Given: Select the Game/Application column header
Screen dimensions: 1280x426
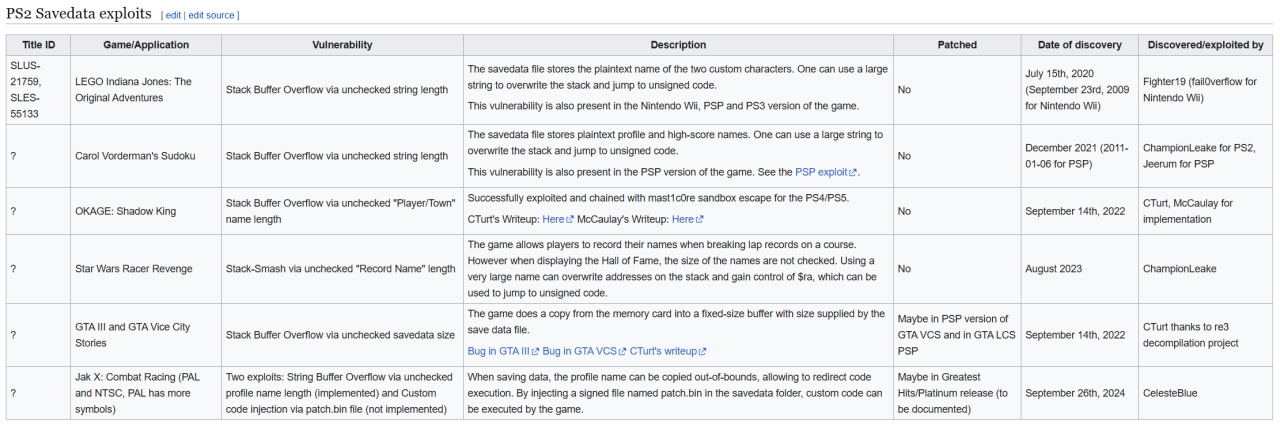Looking at the screenshot, I should click(146, 45).
